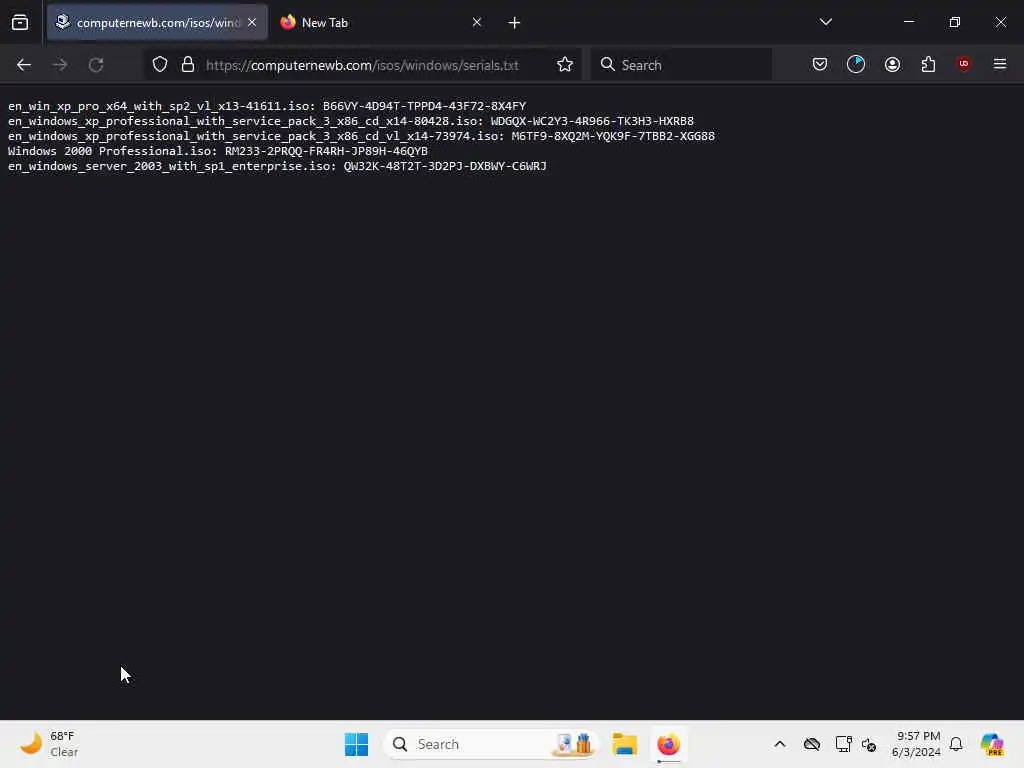Viewport: 1024px width, 768px height.
Task: Click the Firefox taskbar icon
Action: [x=669, y=744]
